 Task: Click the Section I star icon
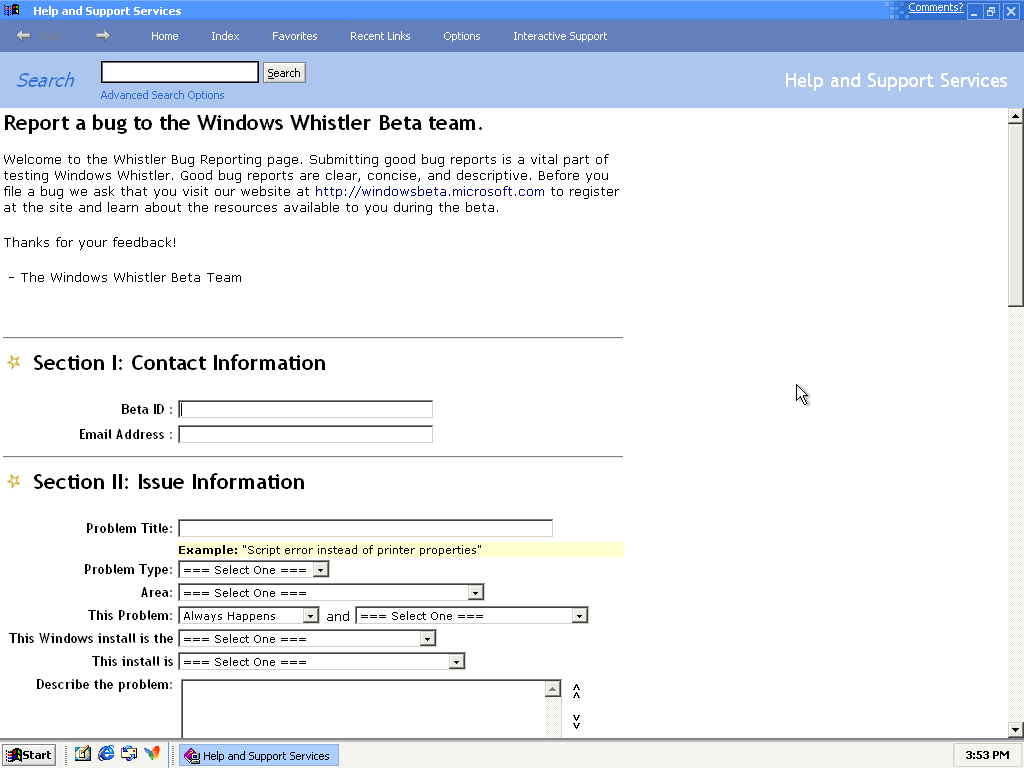(14, 362)
